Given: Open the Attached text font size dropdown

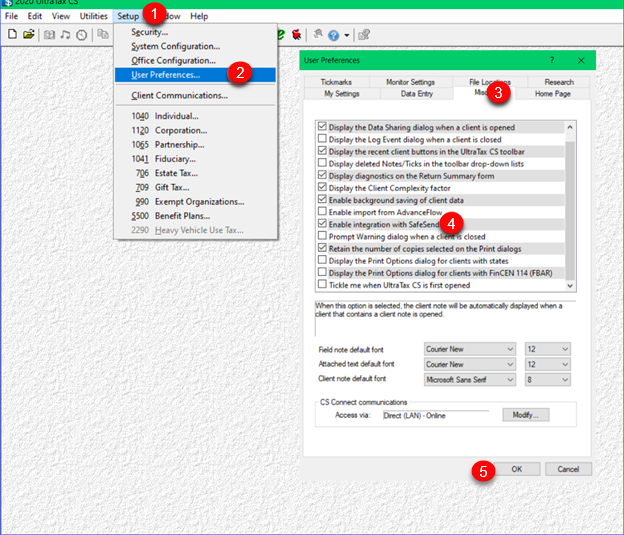Looking at the screenshot, I should coord(548,364).
